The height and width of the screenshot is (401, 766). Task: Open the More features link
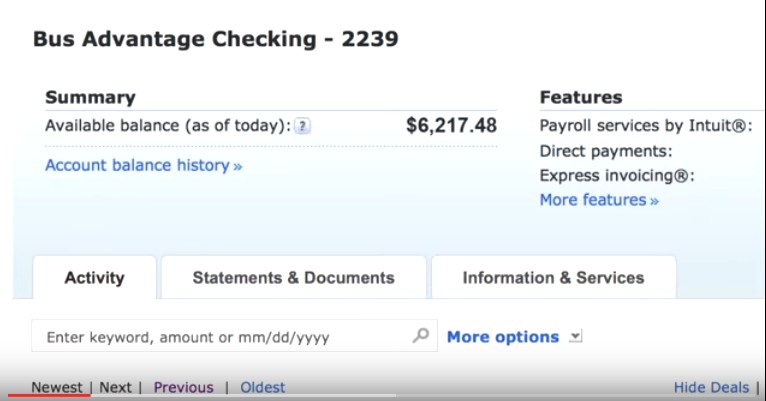click(599, 200)
